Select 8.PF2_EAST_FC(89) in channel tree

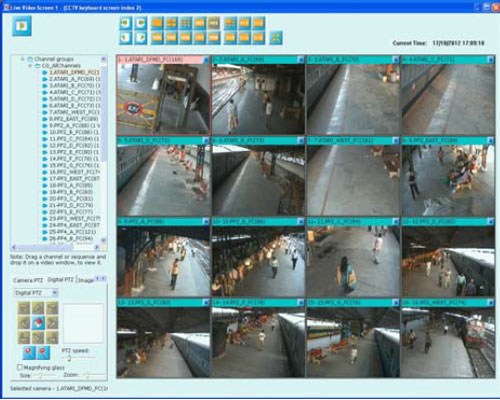click(x=71, y=119)
